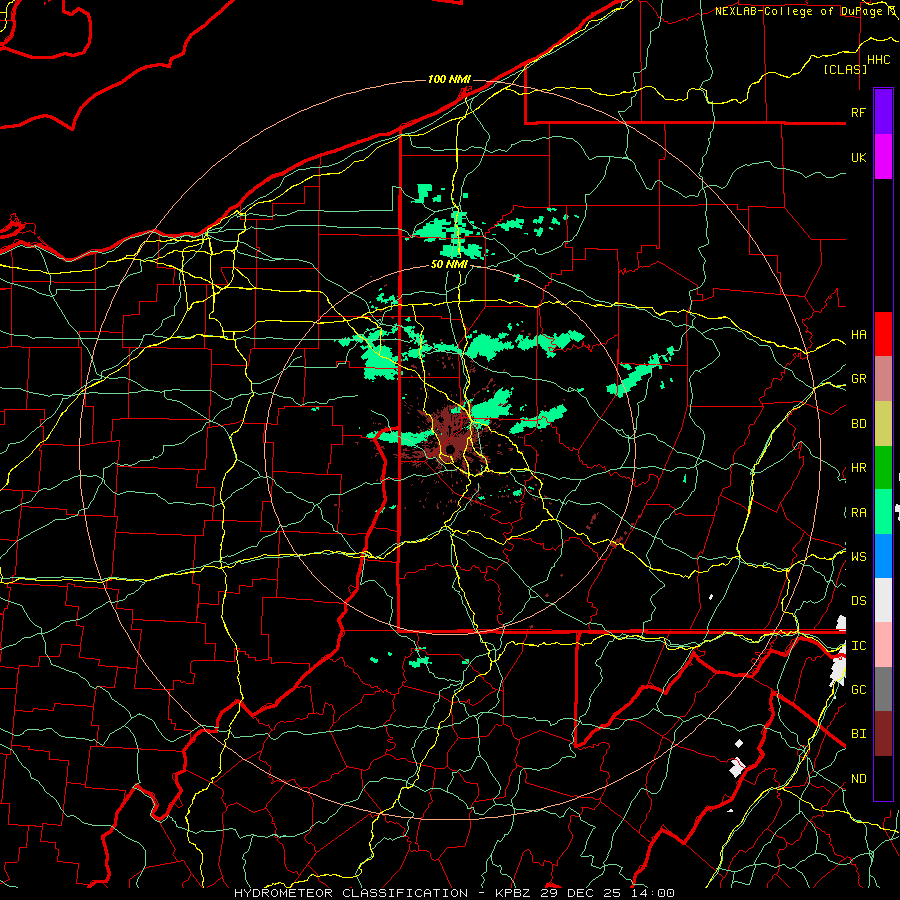
Task: Click the HA red legend swatch
Action: pos(883,334)
